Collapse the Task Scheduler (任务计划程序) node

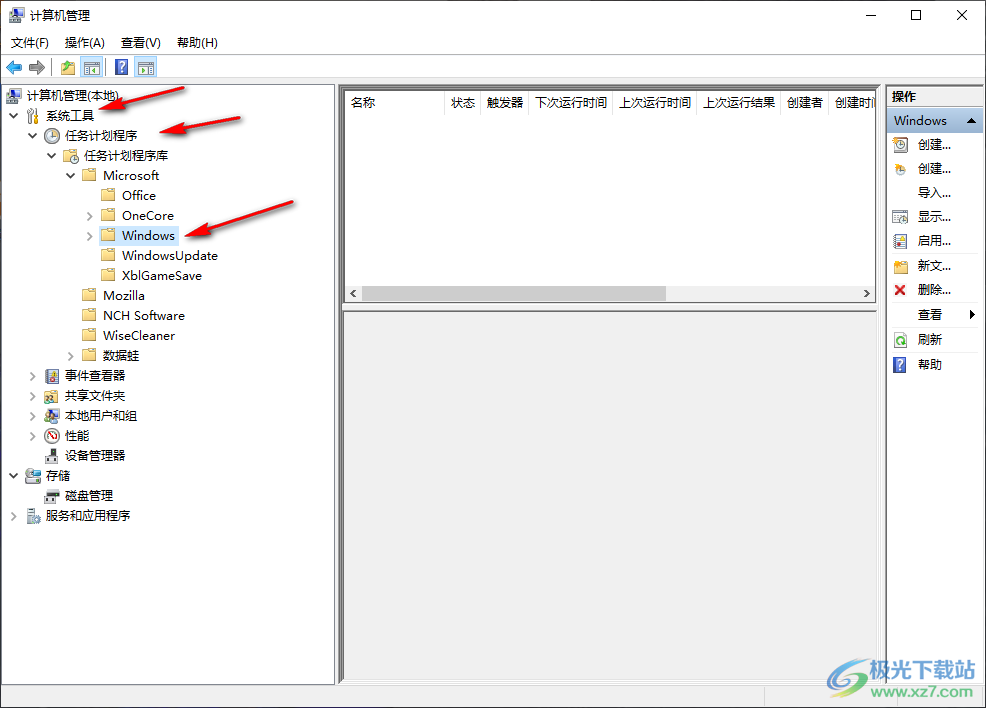click(x=33, y=136)
